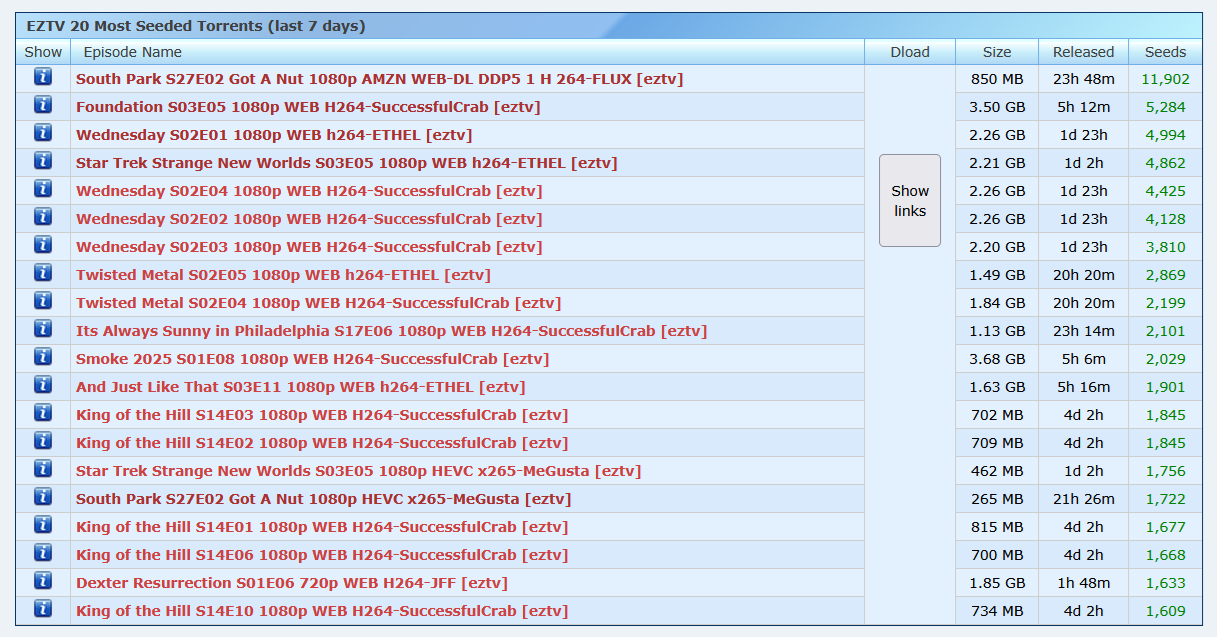1217x637 pixels.
Task: Select the 1,609 seeds value
Action: pyautogui.click(x=1165, y=611)
